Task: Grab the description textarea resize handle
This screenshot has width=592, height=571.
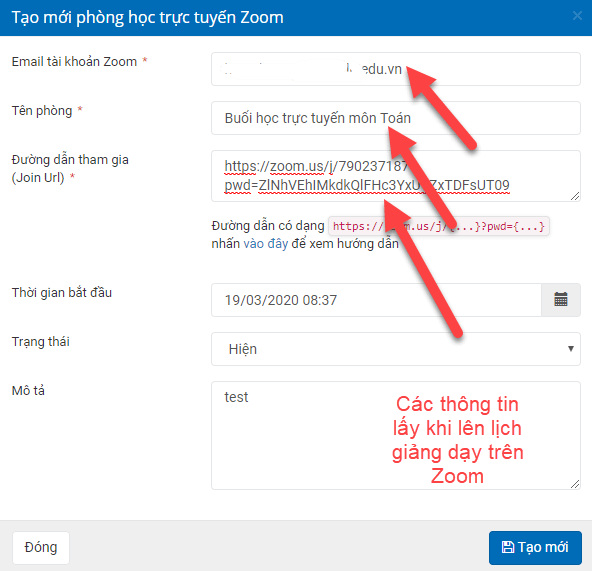Action: pos(575,484)
